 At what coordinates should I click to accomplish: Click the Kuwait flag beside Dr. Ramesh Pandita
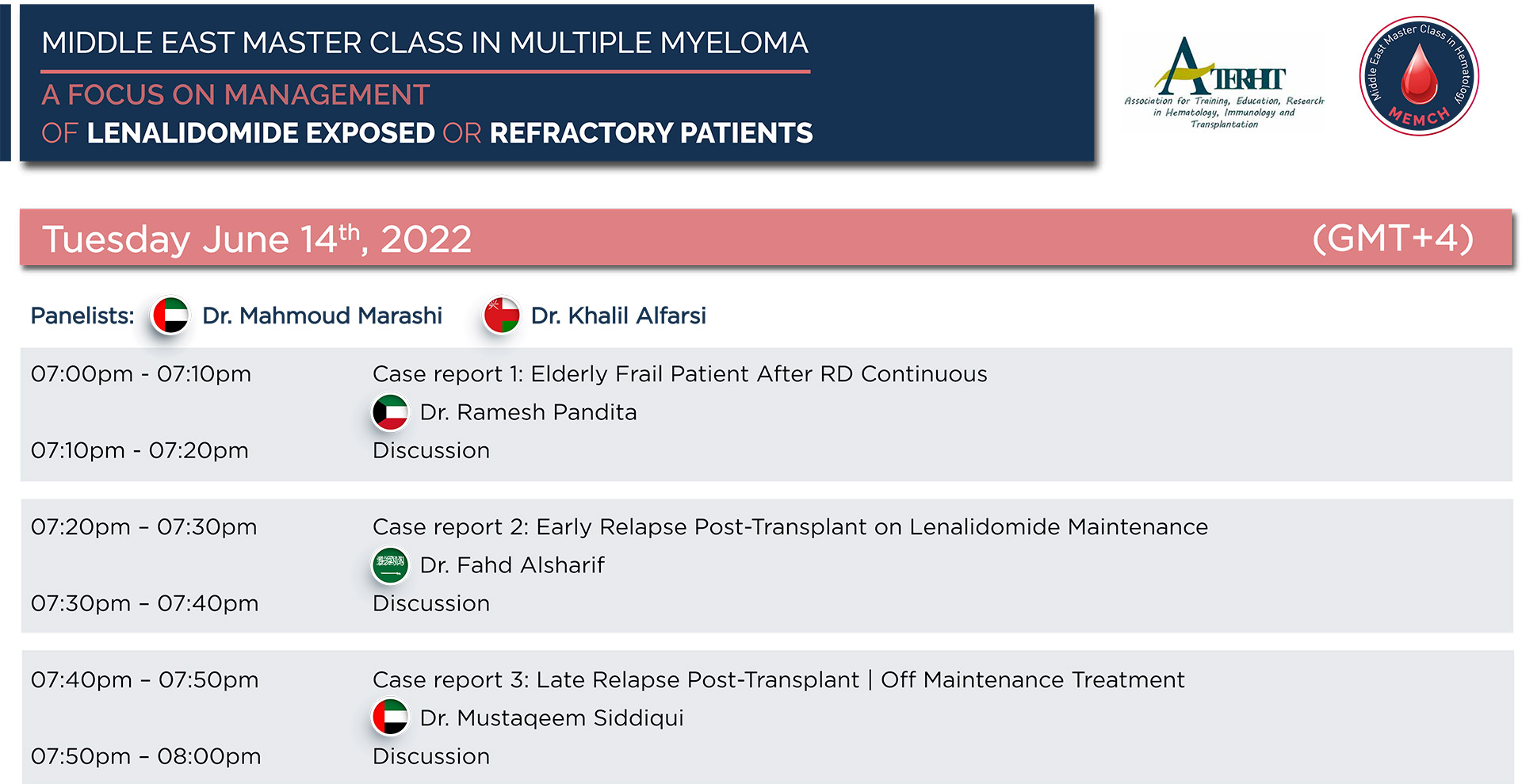(391, 412)
